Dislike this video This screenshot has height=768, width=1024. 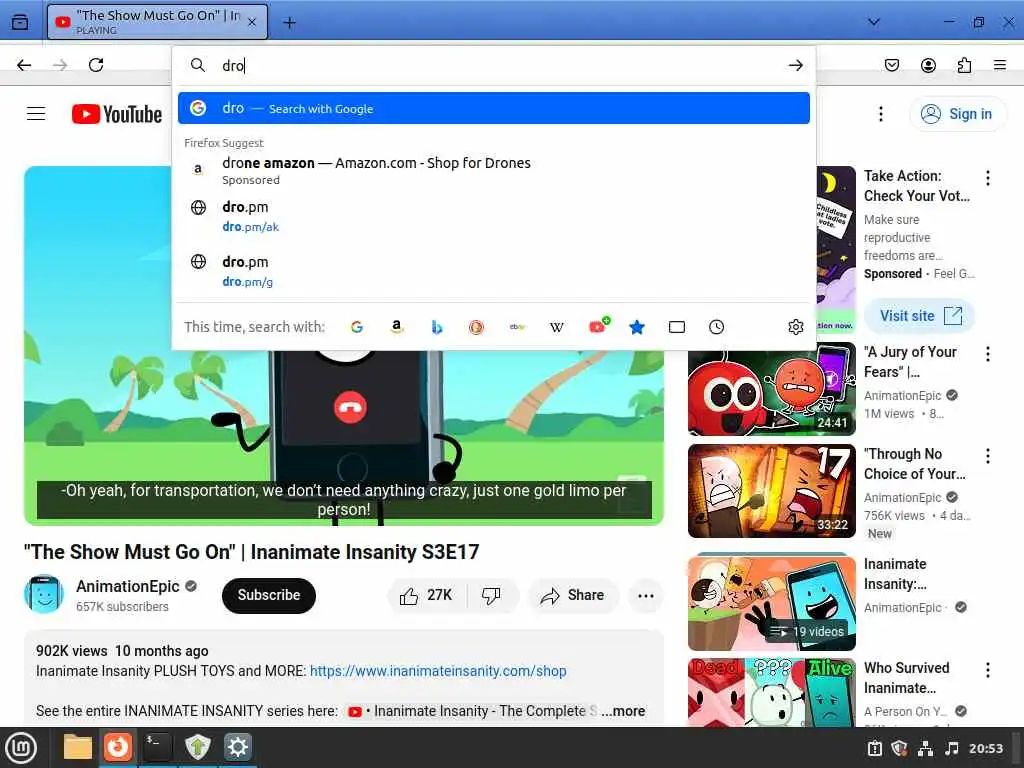click(x=491, y=595)
